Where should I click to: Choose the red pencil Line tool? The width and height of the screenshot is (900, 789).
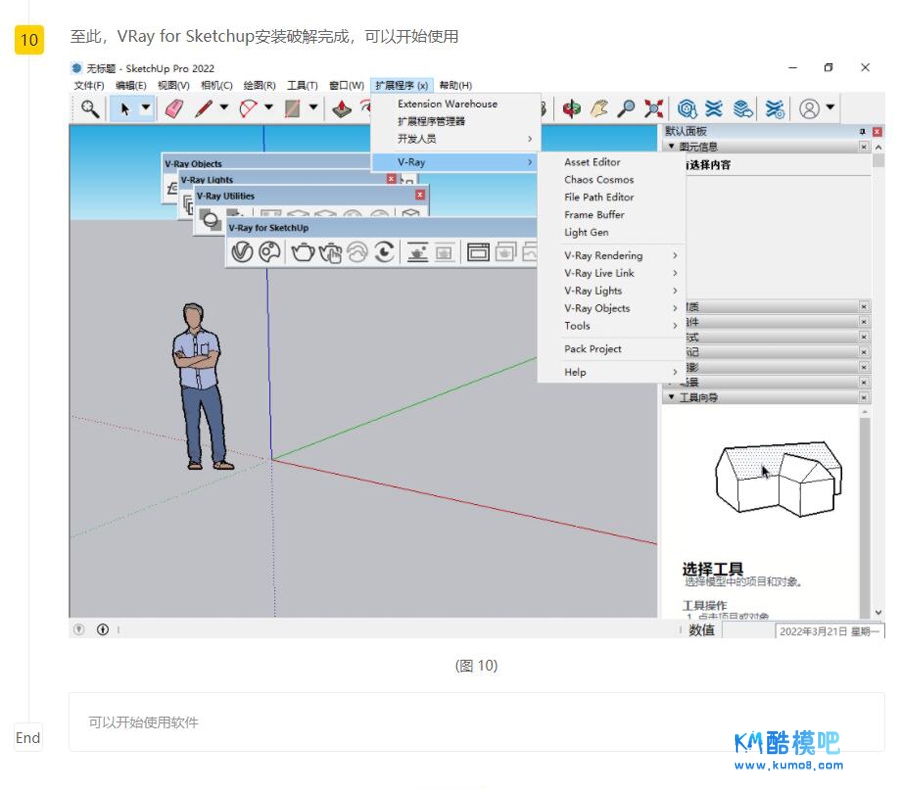point(204,108)
